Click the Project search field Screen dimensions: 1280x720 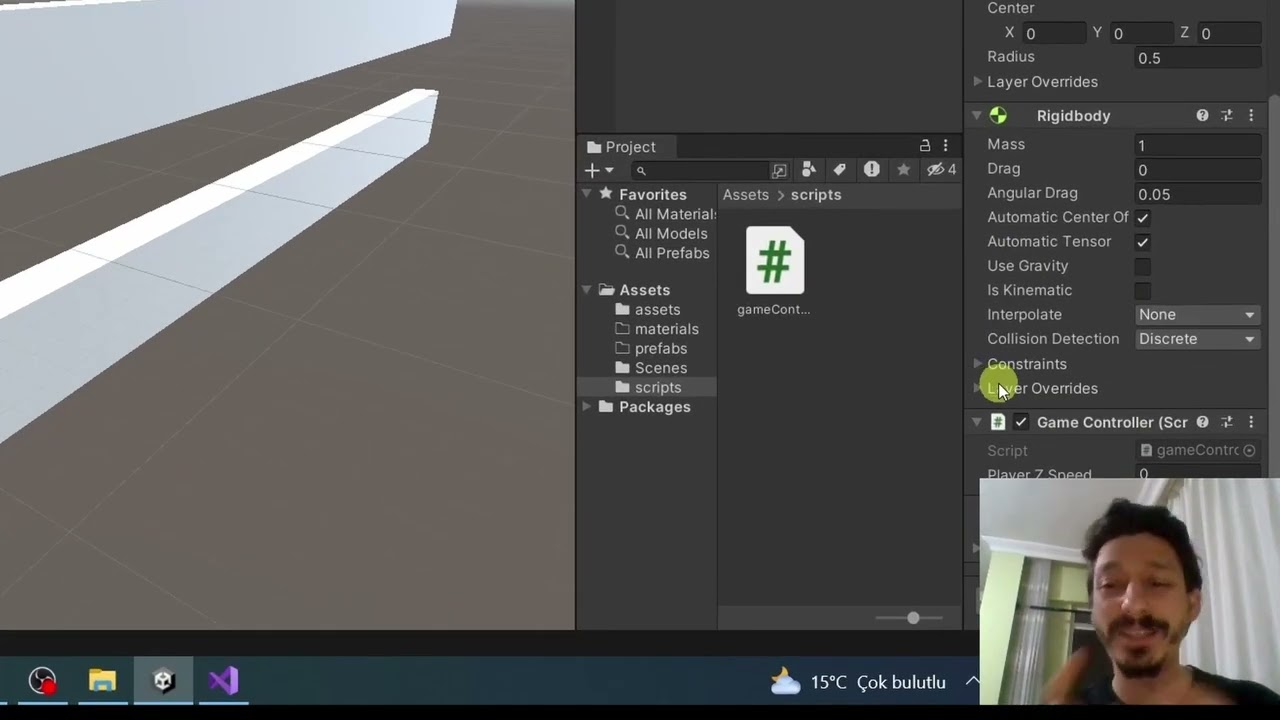(x=698, y=170)
